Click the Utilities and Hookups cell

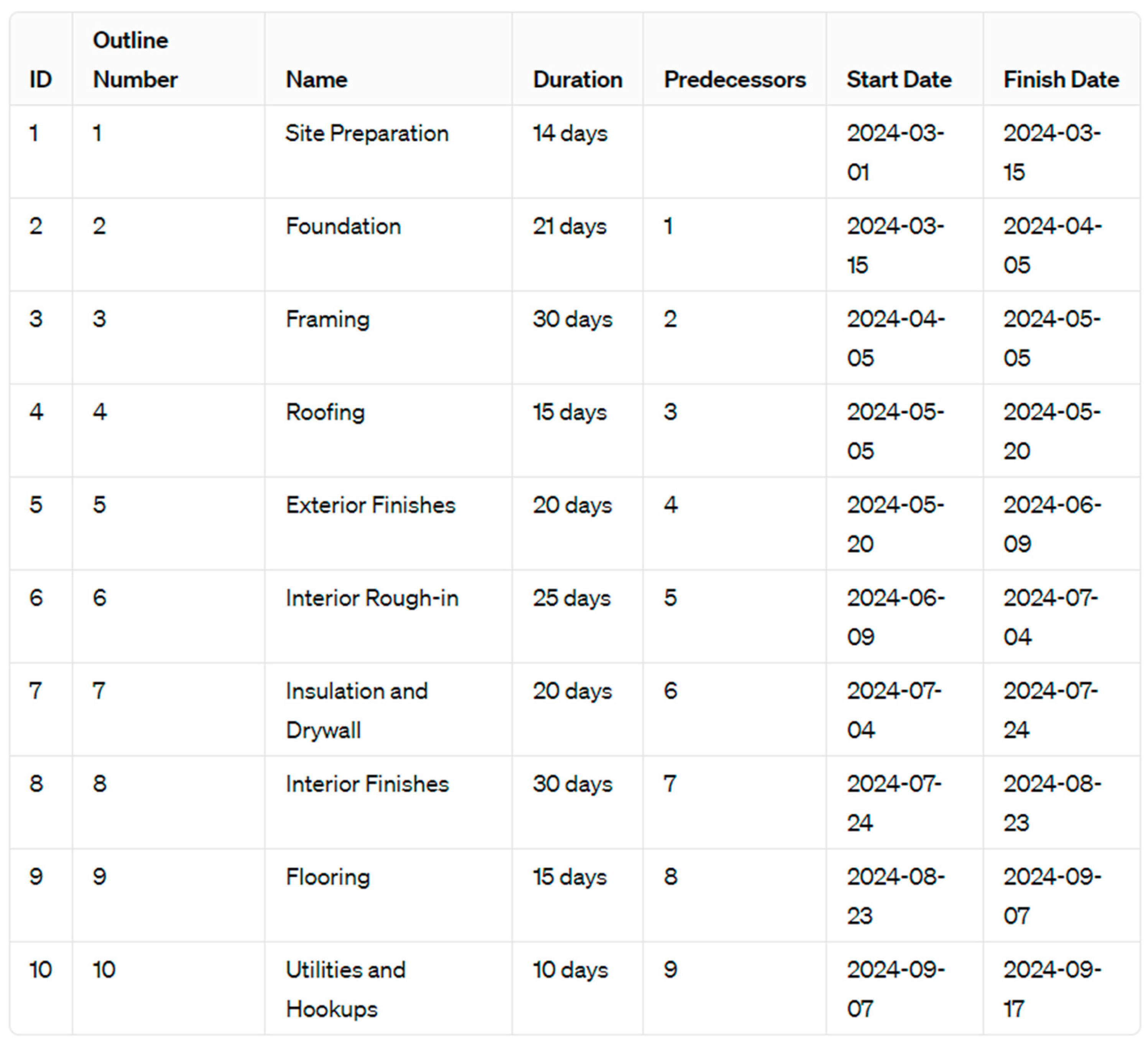345,989
